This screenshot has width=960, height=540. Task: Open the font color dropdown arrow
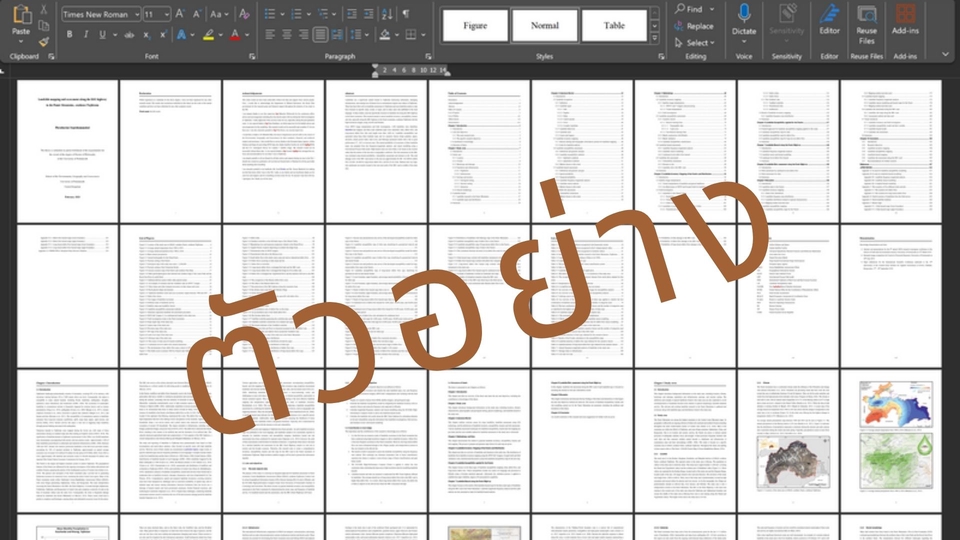pos(247,35)
